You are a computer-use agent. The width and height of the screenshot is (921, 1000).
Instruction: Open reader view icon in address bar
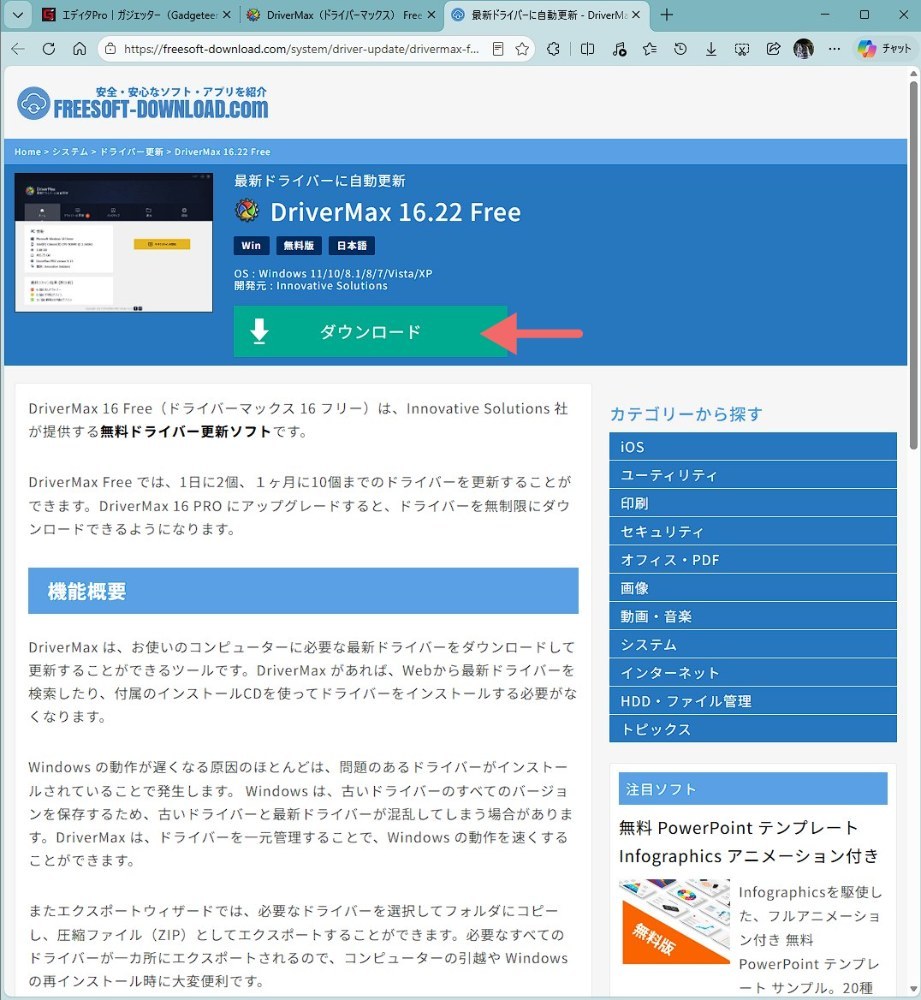pyautogui.click(x=498, y=49)
